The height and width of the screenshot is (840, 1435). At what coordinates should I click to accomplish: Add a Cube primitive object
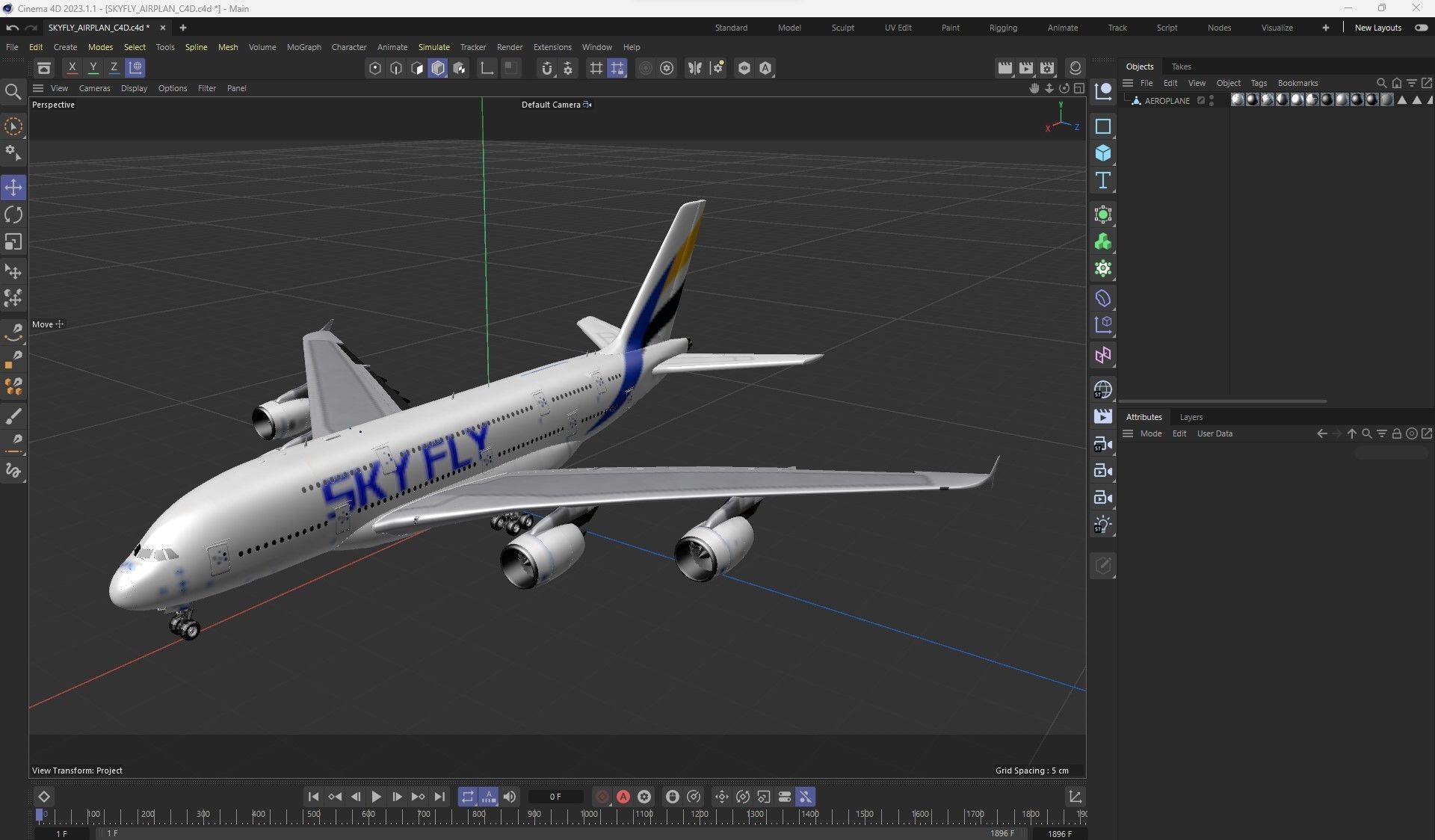click(x=1102, y=153)
